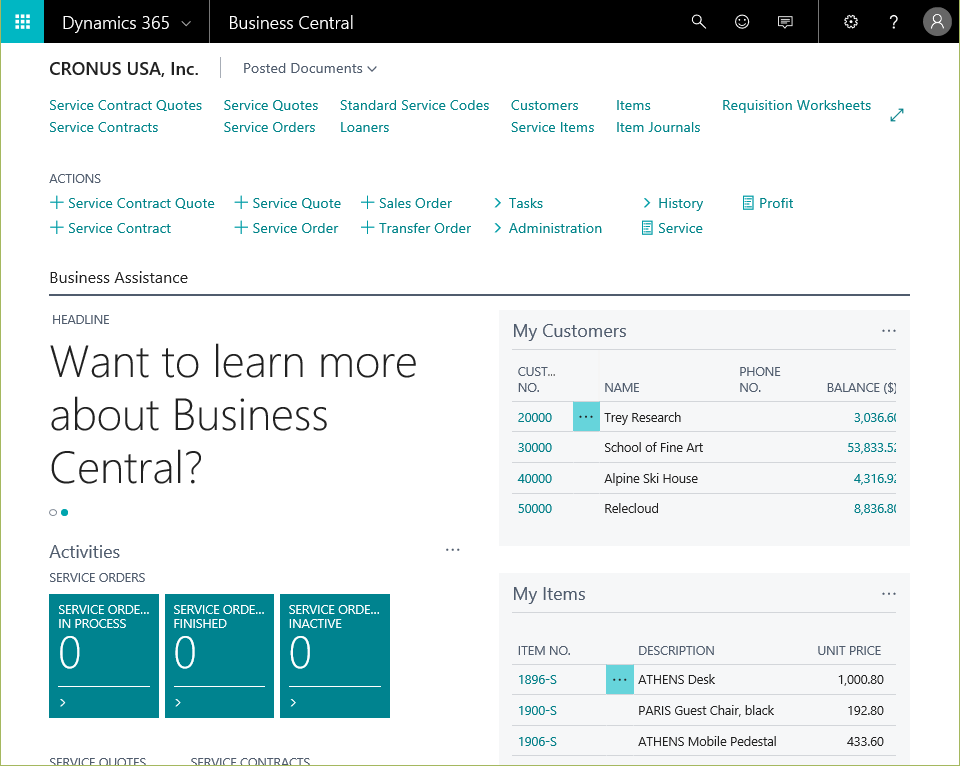Expand the History action group
The width and height of the screenshot is (960, 766).
pyautogui.click(x=672, y=203)
